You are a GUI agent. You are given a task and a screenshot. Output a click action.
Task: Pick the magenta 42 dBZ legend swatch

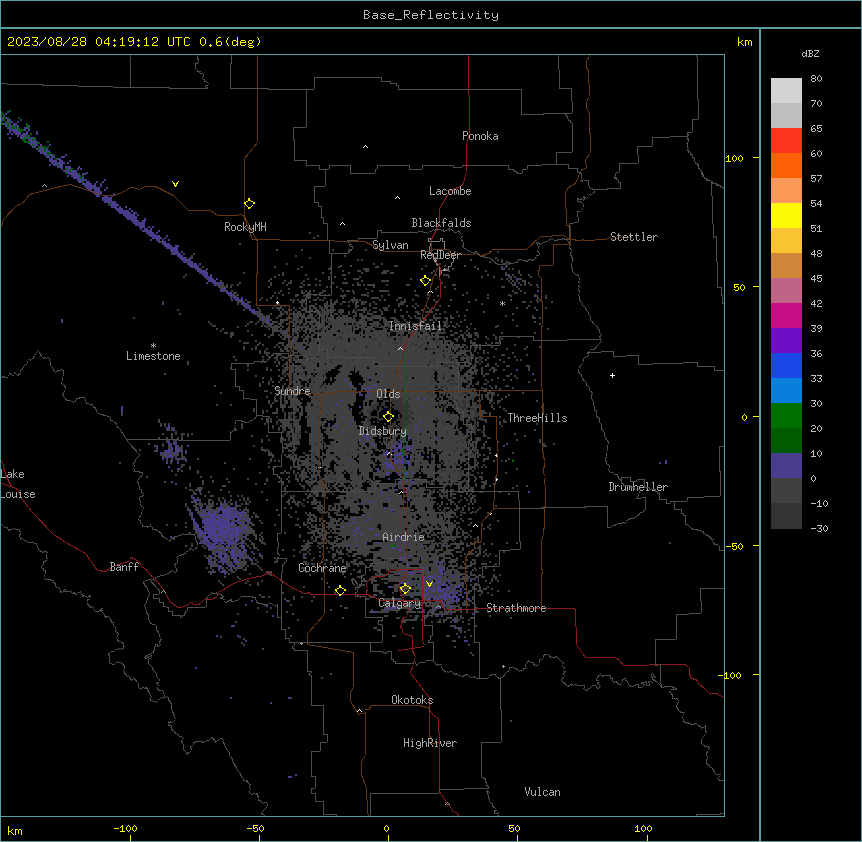(786, 315)
